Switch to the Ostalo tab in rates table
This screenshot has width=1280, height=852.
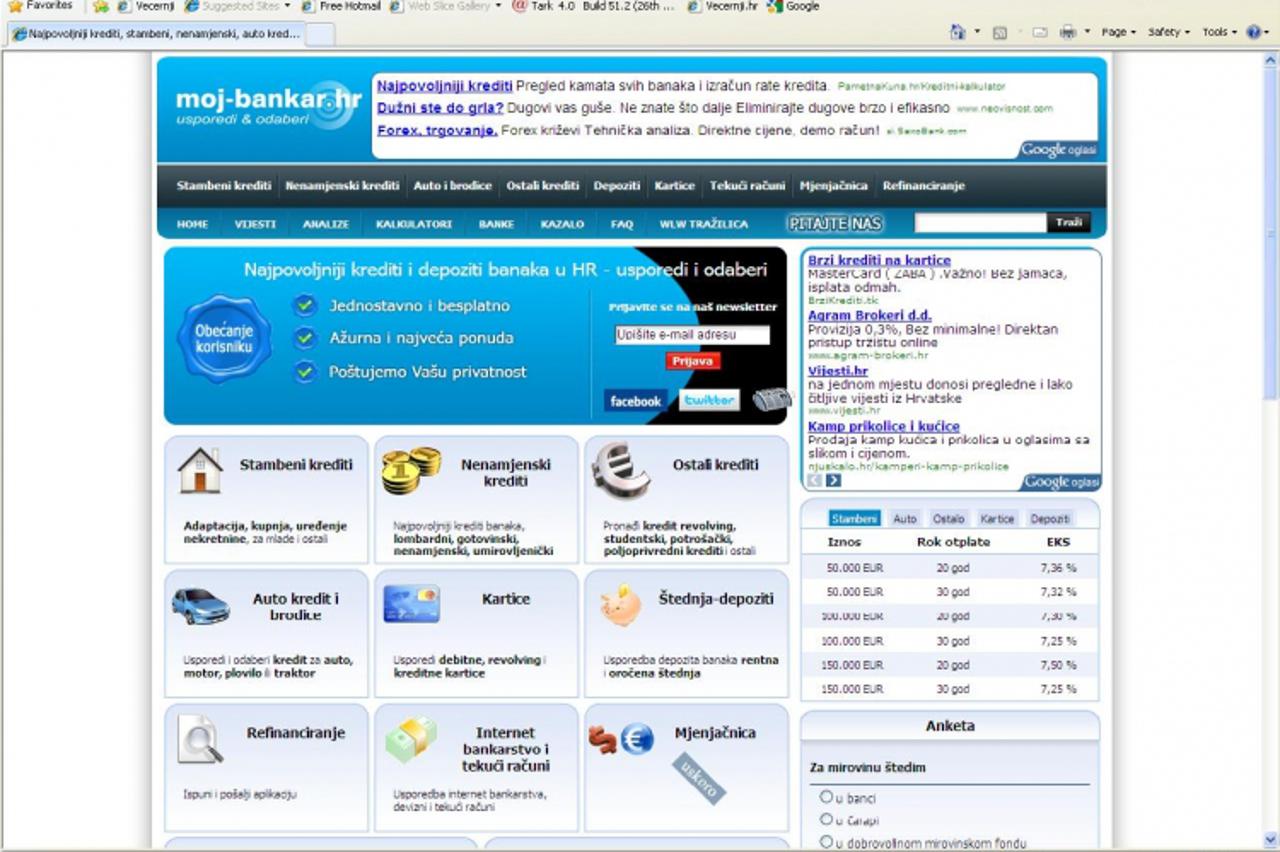948,519
